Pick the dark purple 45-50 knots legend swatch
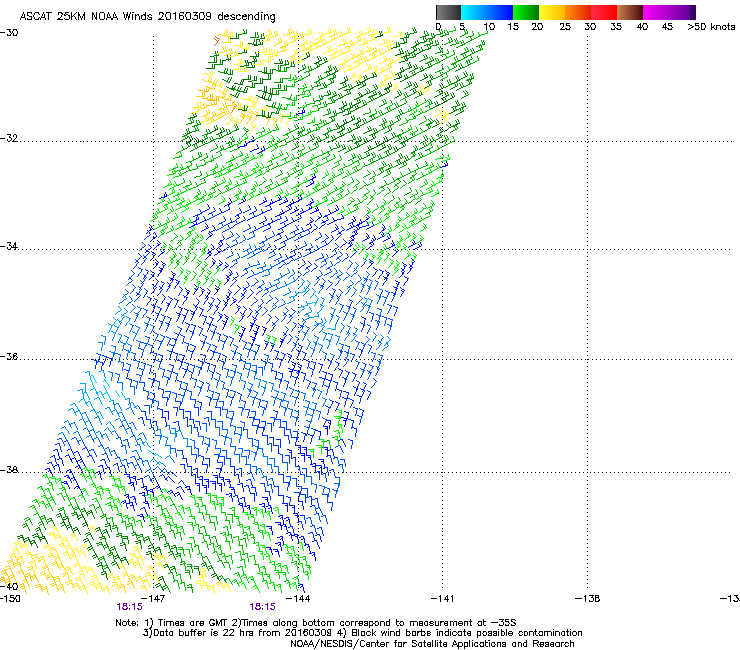The height and width of the screenshot is (650, 740). coord(682,12)
